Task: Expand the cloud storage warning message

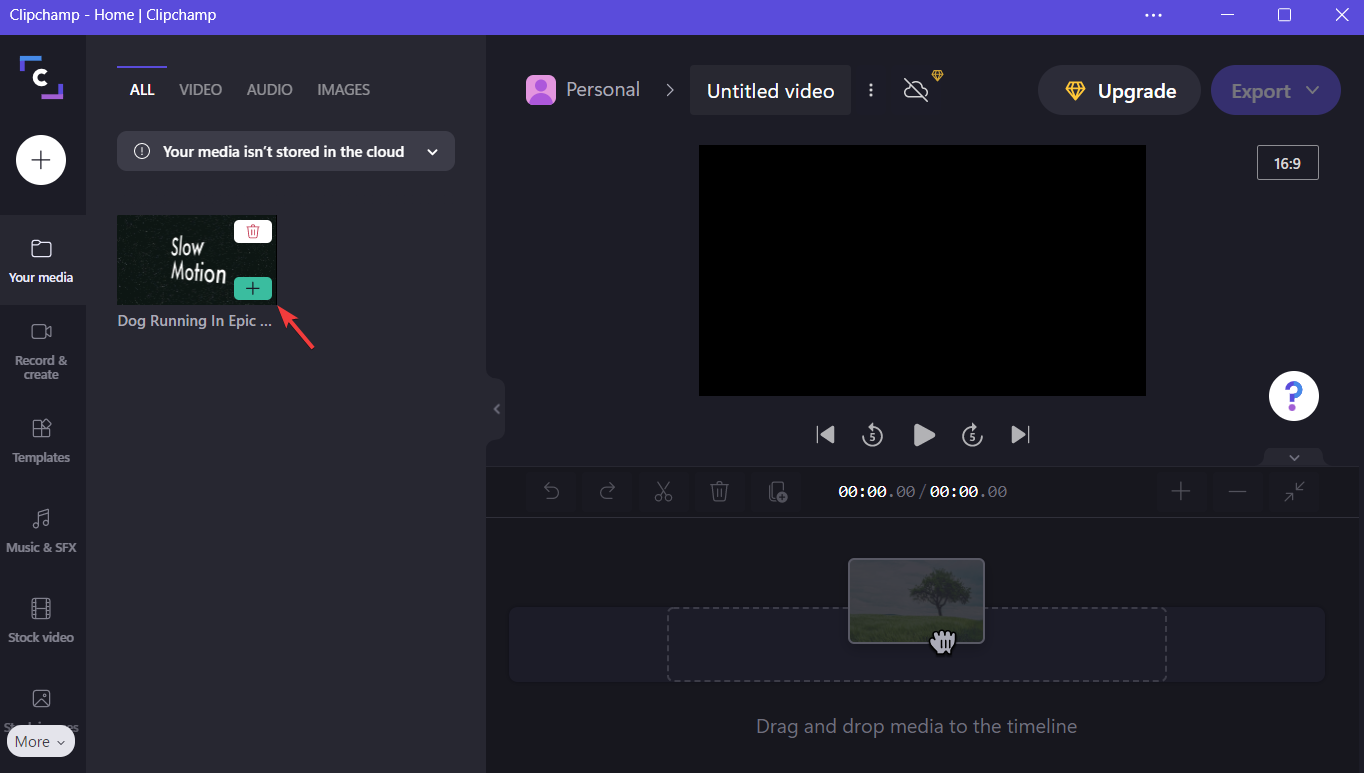Action: pyautogui.click(x=432, y=151)
